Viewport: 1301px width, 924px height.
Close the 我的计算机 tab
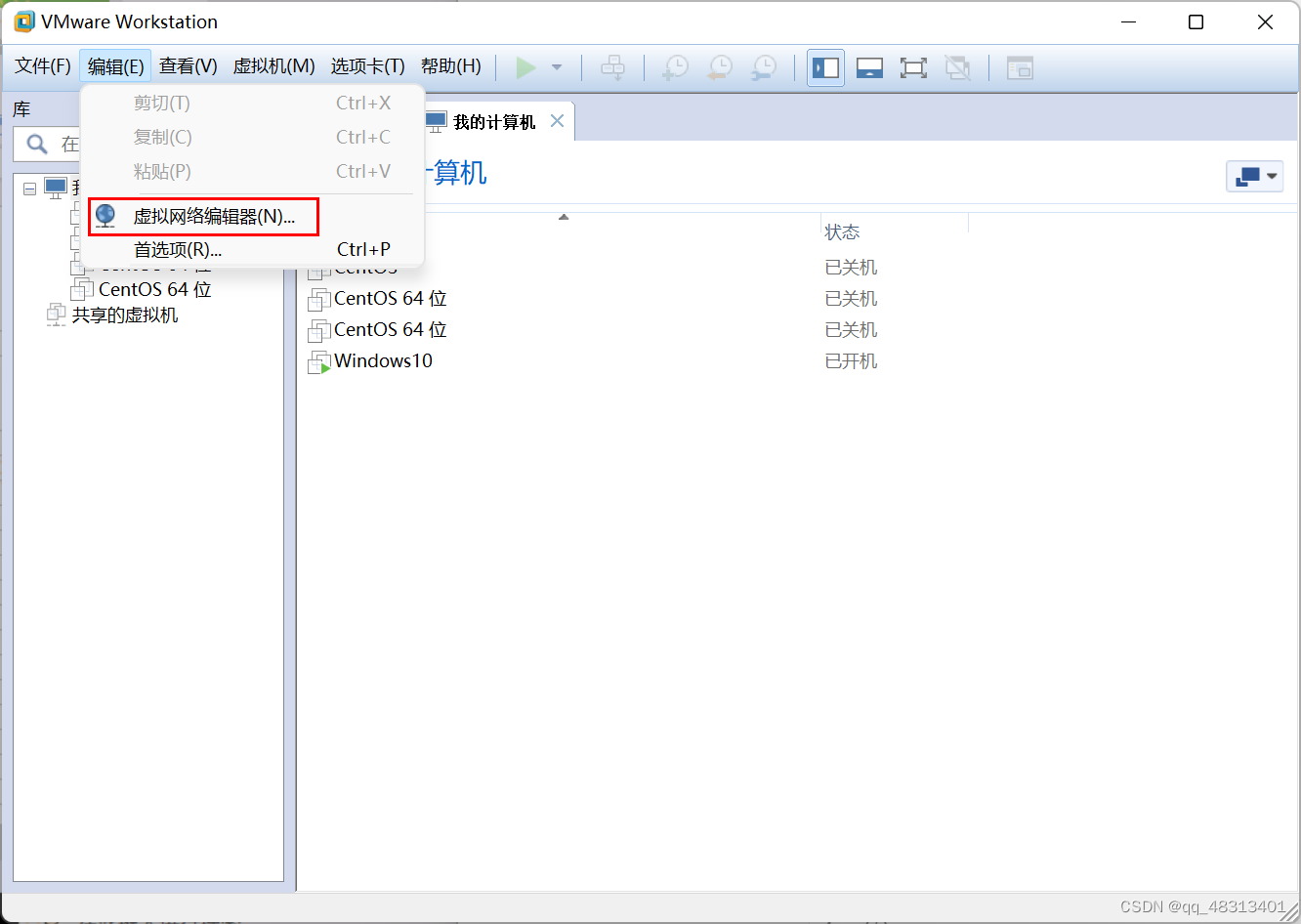tap(558, 121)
